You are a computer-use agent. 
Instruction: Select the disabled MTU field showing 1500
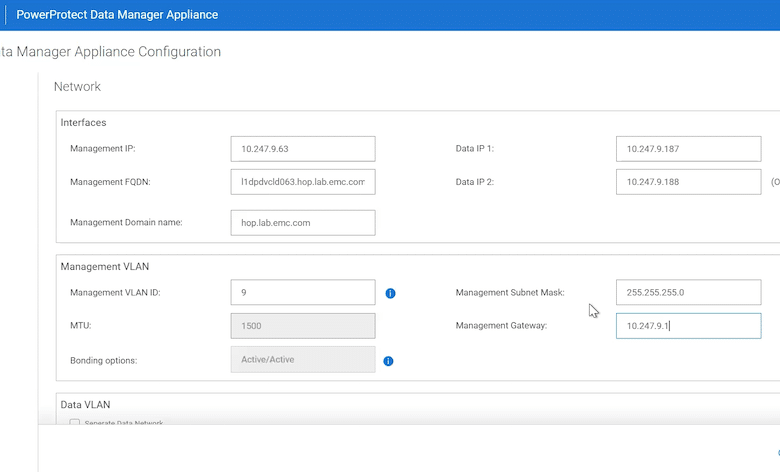[x=303, y=326]
